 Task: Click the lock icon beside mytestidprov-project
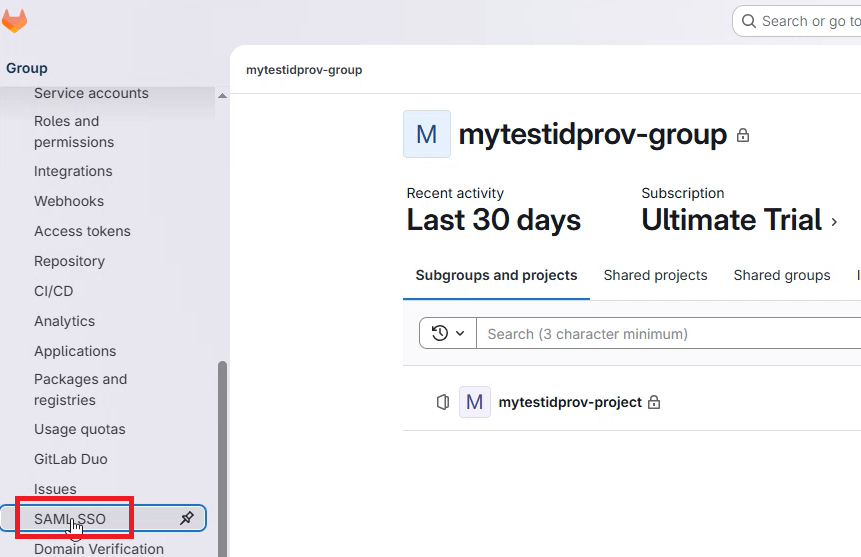(x=653, y=402)
